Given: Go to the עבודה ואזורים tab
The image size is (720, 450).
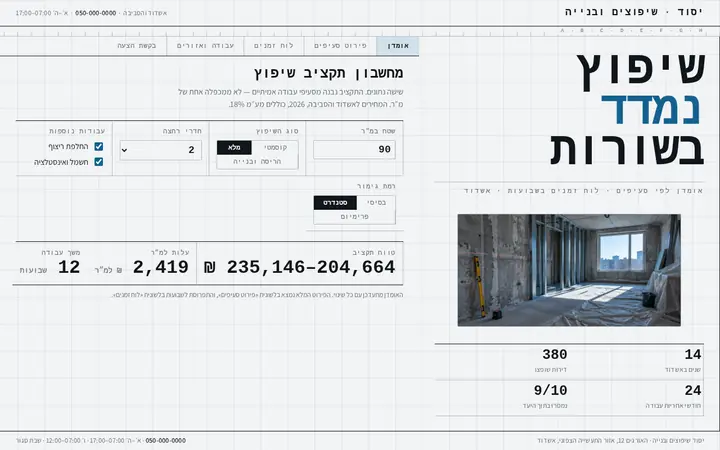Looking at the screenshot, I should click(205, 46).
